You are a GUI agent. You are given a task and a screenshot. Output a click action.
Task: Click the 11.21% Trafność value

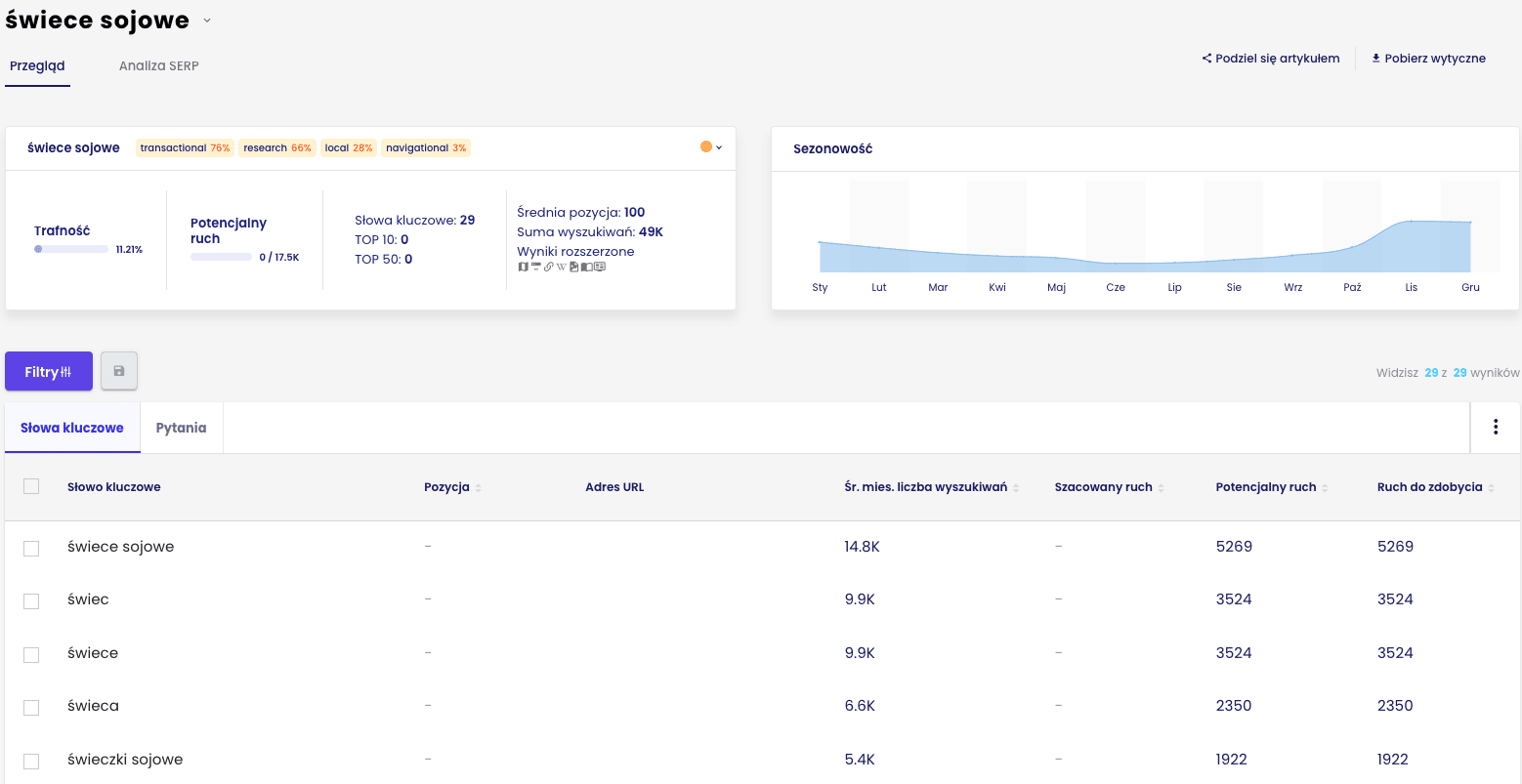[129, 250]
